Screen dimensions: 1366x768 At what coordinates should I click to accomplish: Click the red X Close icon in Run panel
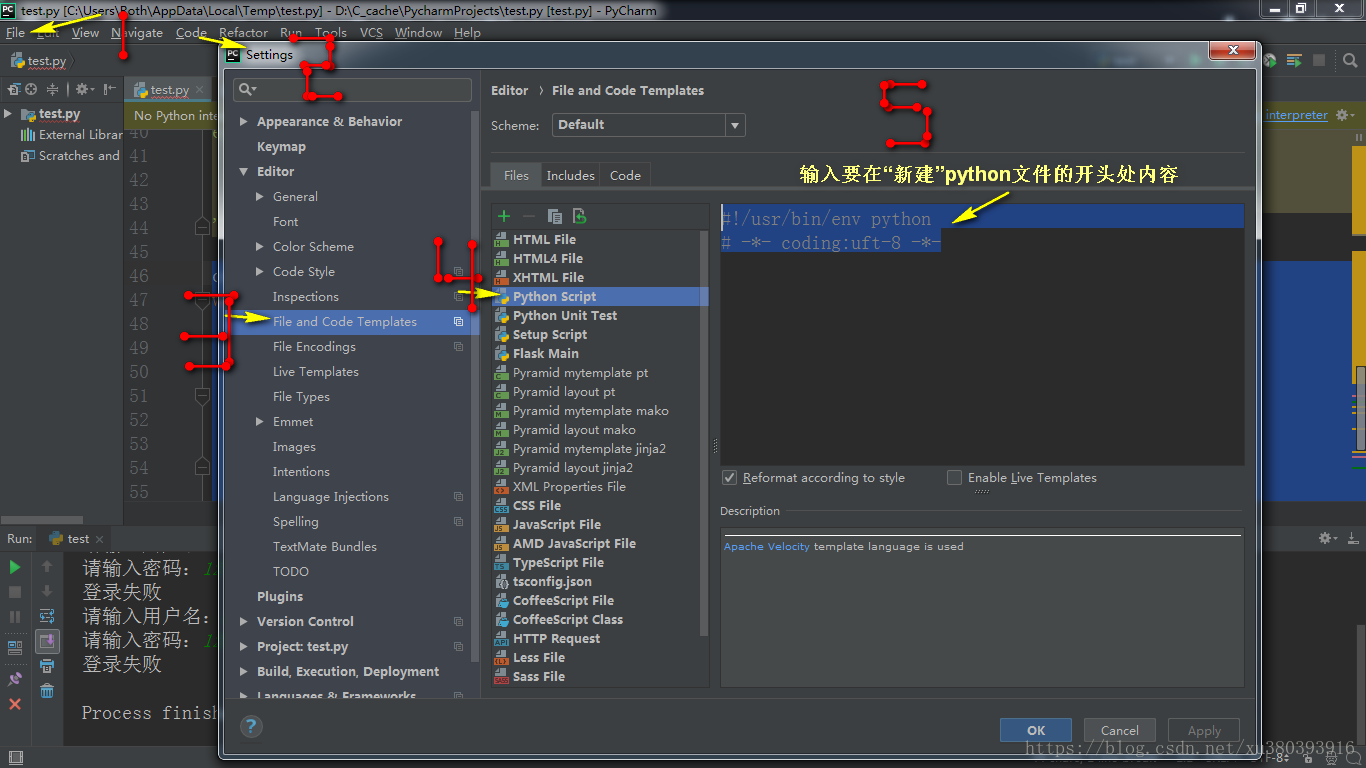(x=15, y=704)
